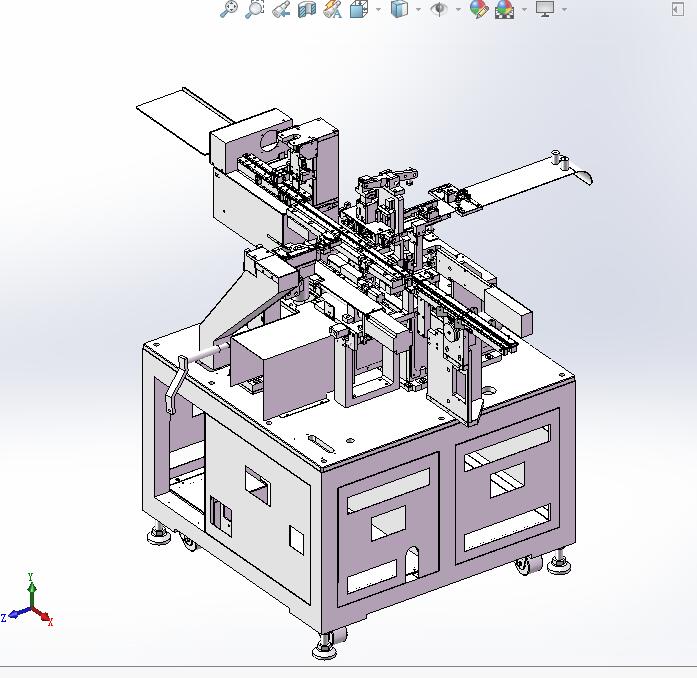Click the Previous View icon
Screen dimensions: 697x678
point(281,9)
